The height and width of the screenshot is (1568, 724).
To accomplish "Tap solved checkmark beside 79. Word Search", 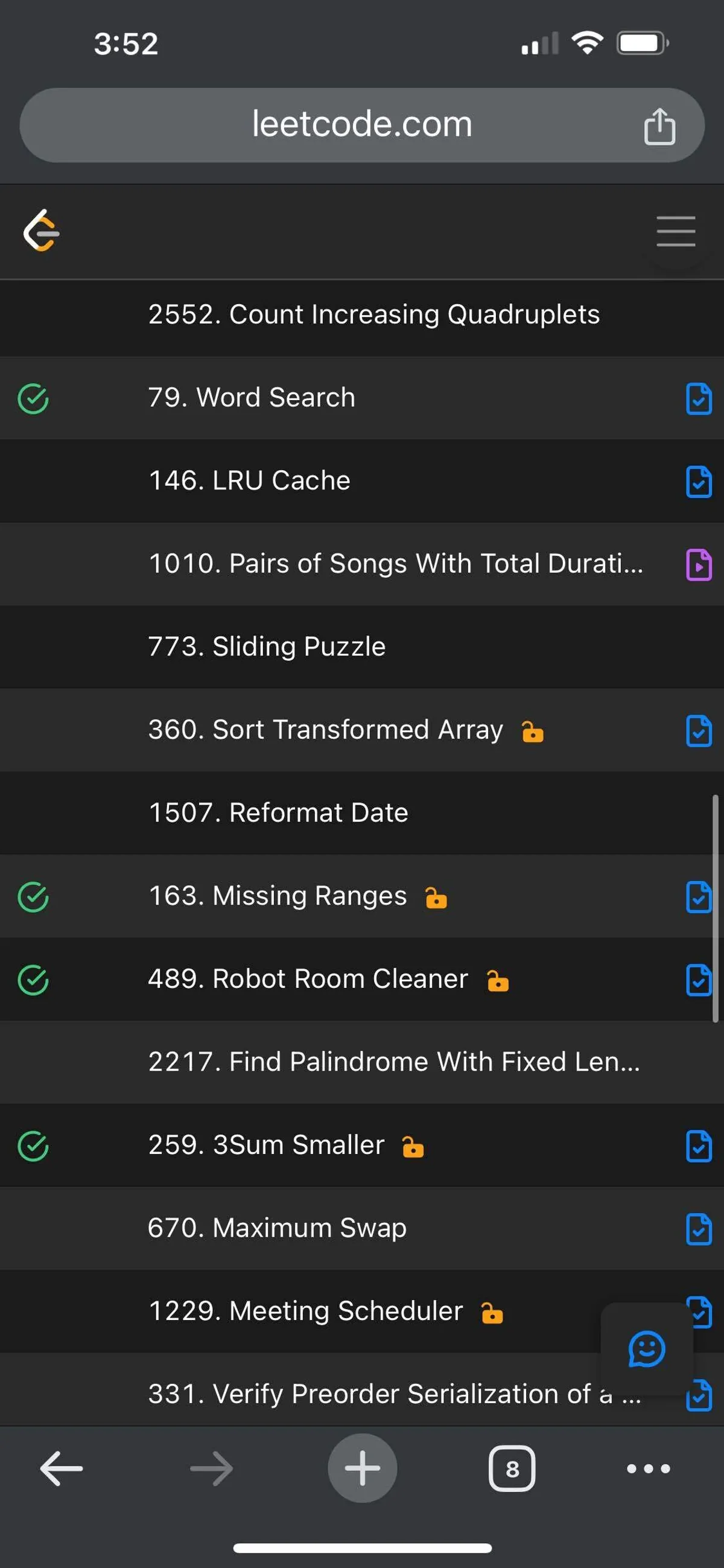I will point(33,399).
